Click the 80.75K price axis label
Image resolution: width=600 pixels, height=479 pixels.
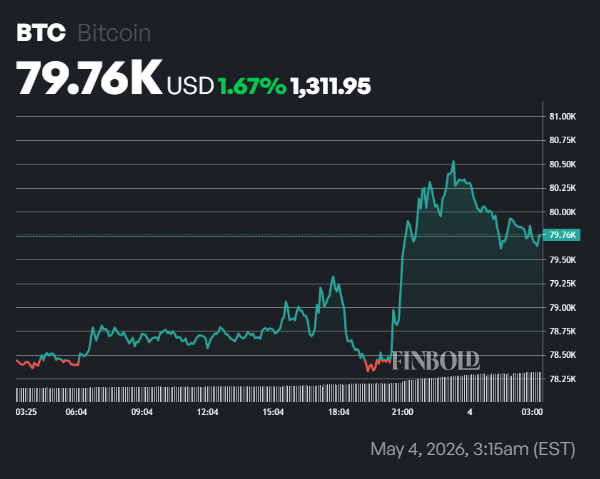pos(562,140)
